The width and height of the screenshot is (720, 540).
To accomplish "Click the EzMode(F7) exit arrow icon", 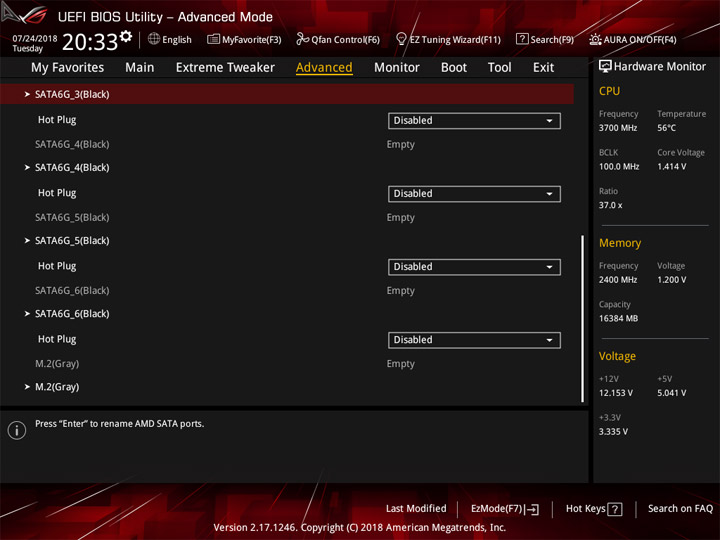I will point(532,509).
